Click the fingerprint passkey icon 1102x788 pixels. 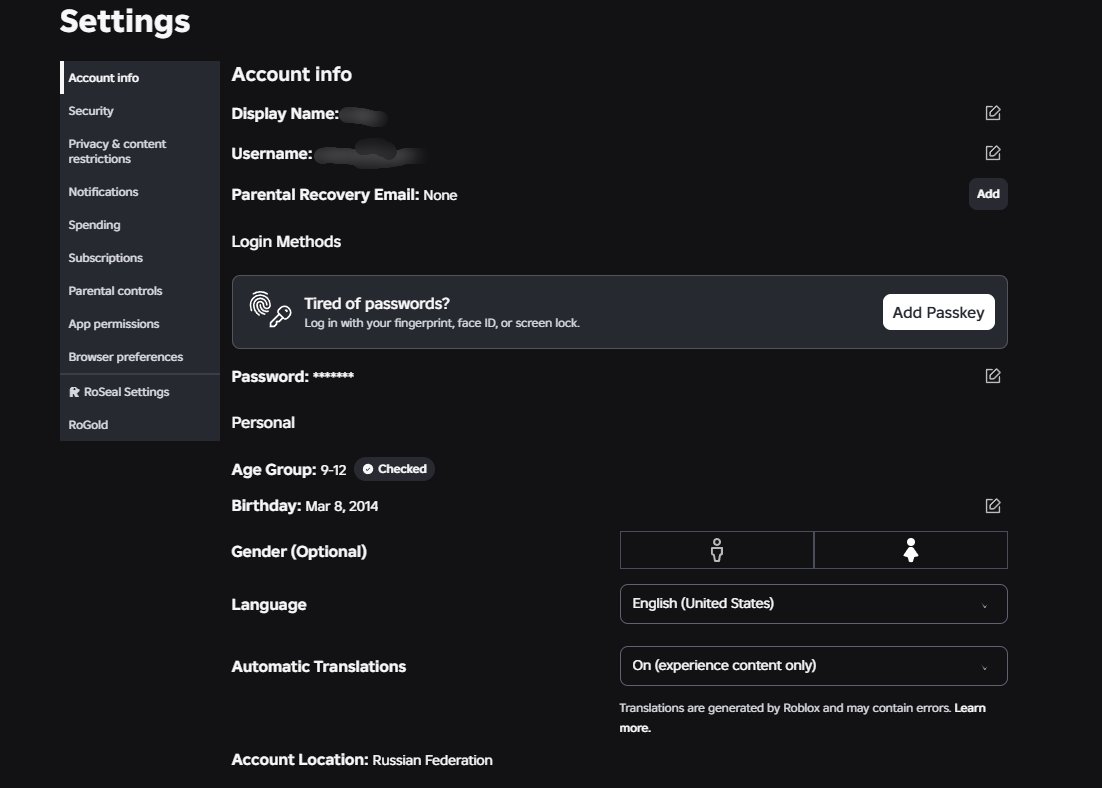(270, 309)
